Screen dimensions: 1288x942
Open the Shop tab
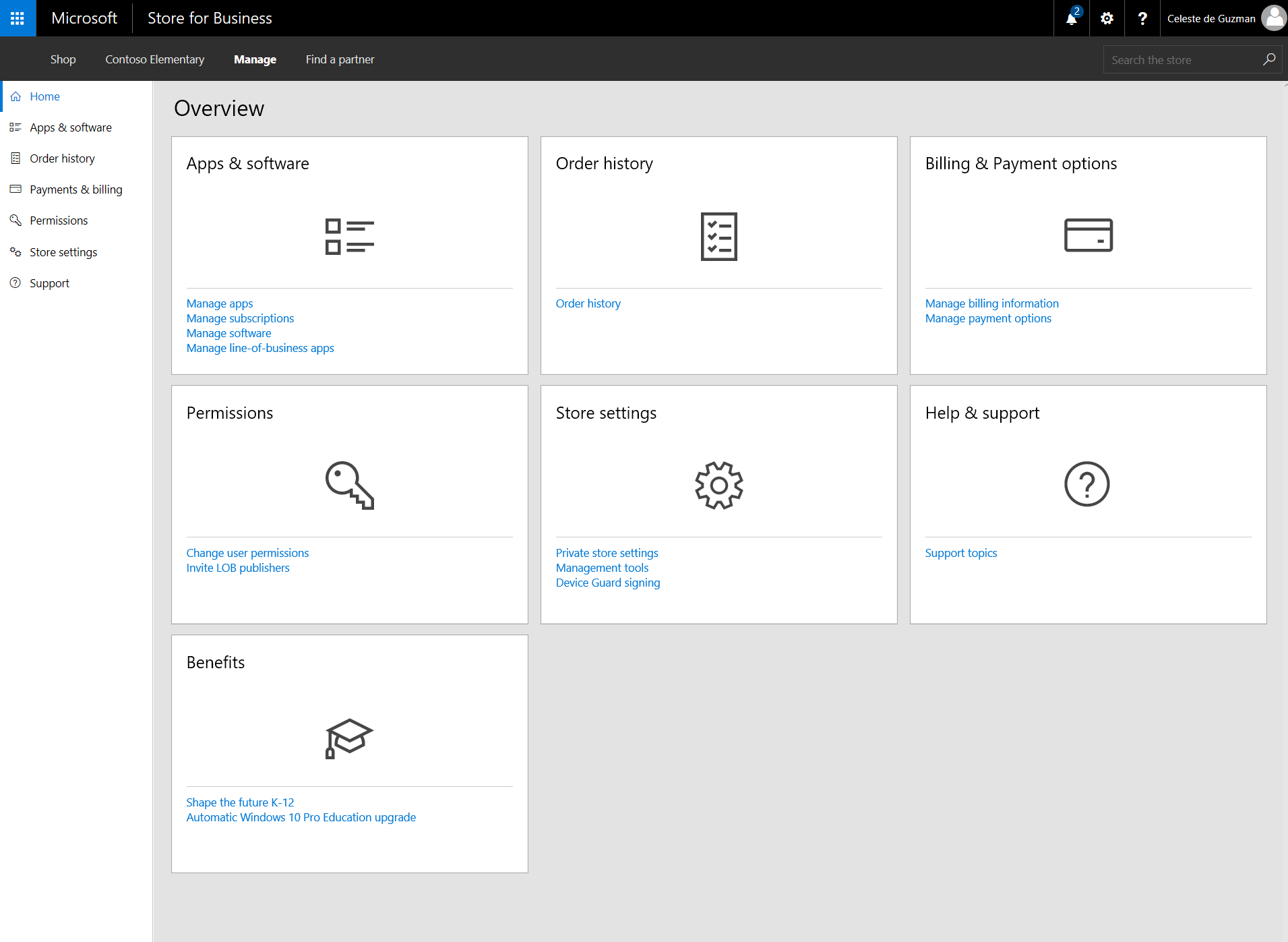point(63,59)
